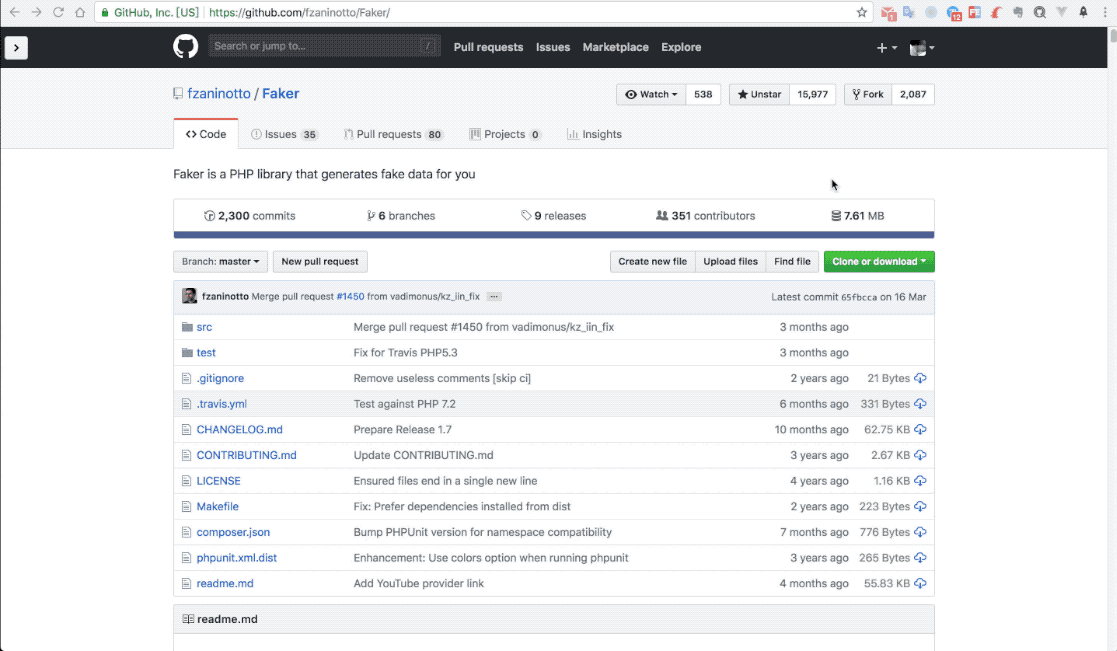Click New pull request button
Viewport: 1117px width, 651px height.
(x=320, y=261)
